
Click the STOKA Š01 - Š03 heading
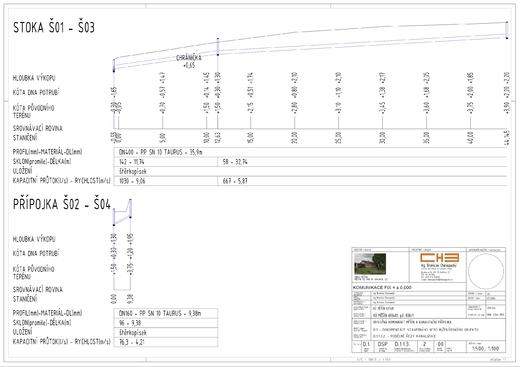pos(54,28)
